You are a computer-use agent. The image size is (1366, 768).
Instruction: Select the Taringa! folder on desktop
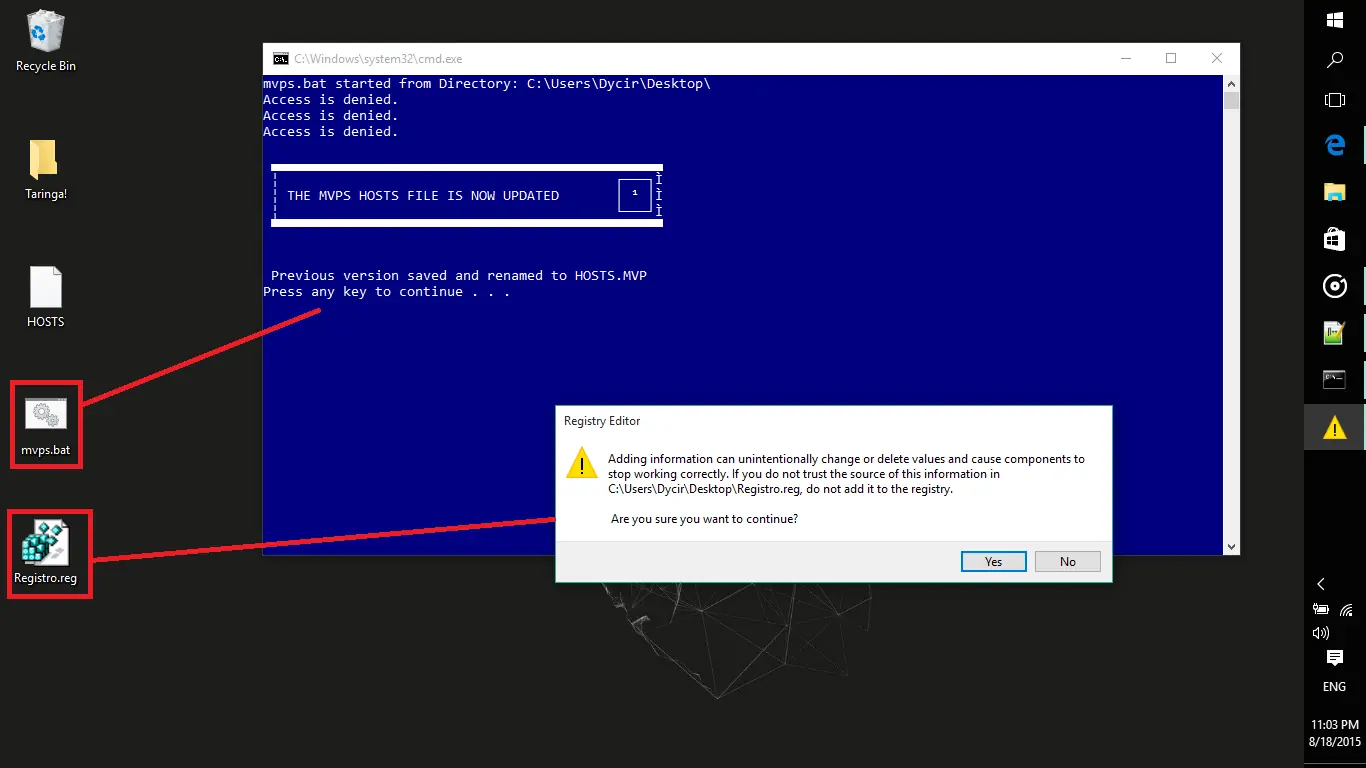46,169
